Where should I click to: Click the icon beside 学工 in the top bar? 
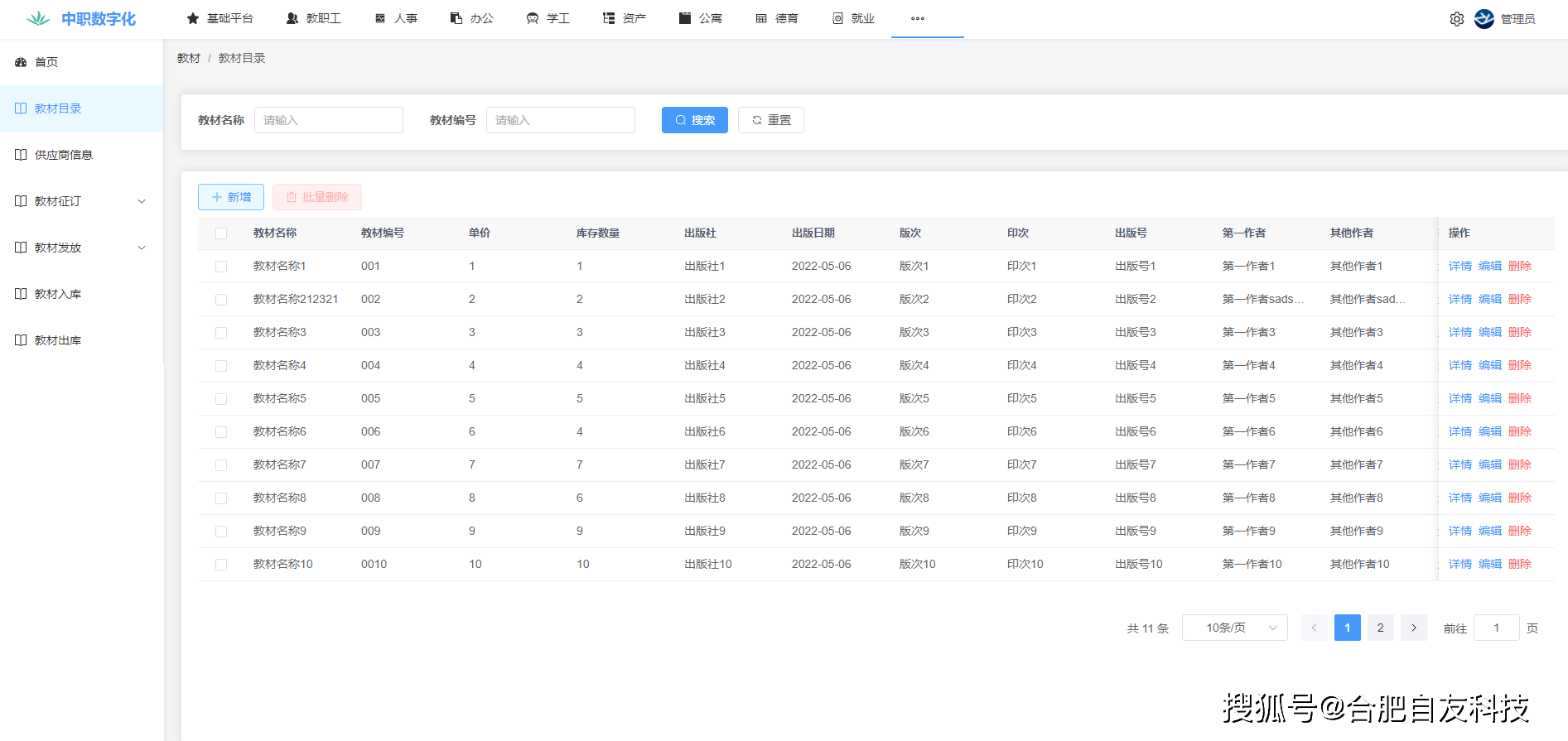tap(533, 18)
